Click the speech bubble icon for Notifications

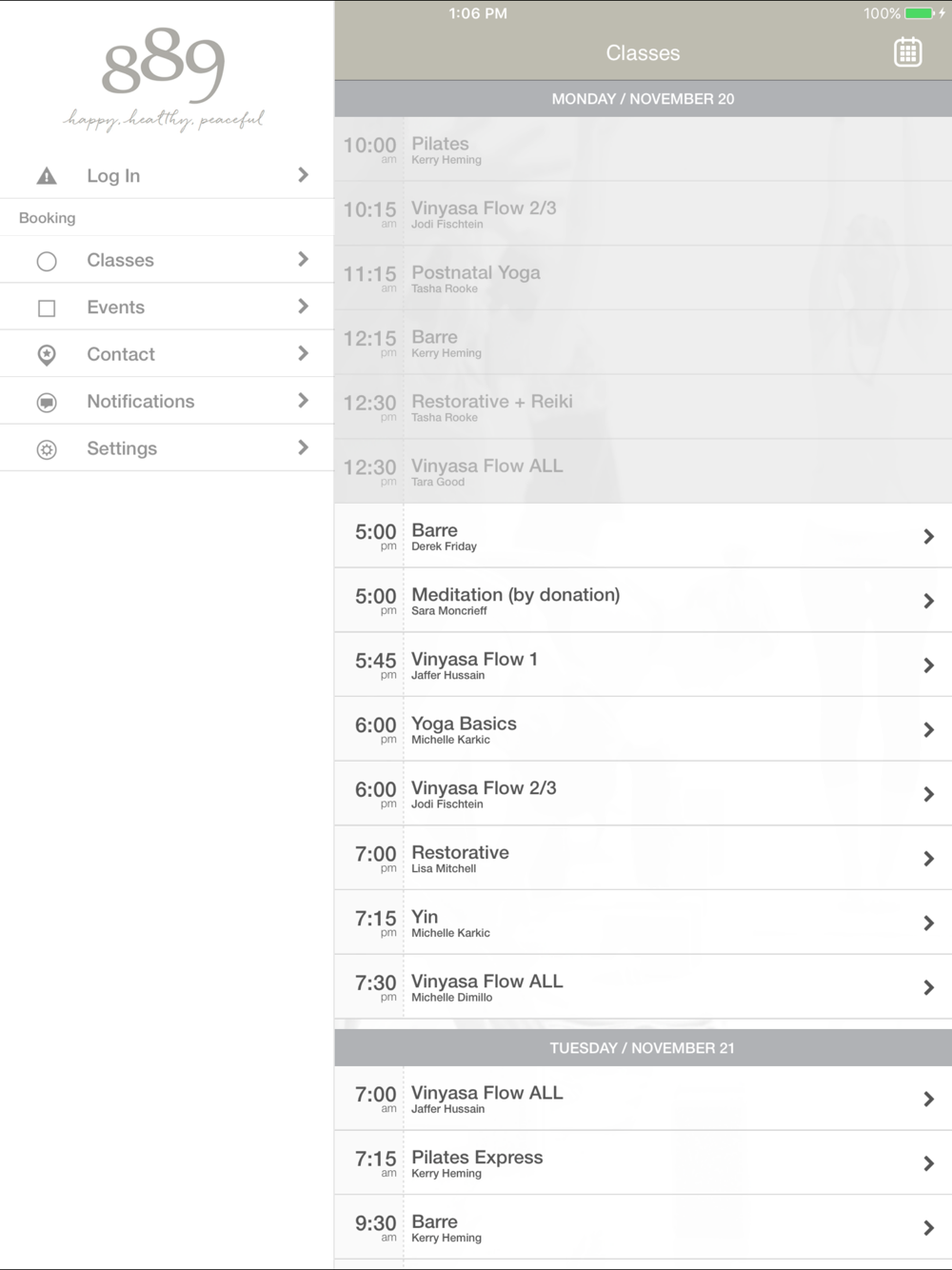coord(47,403)
